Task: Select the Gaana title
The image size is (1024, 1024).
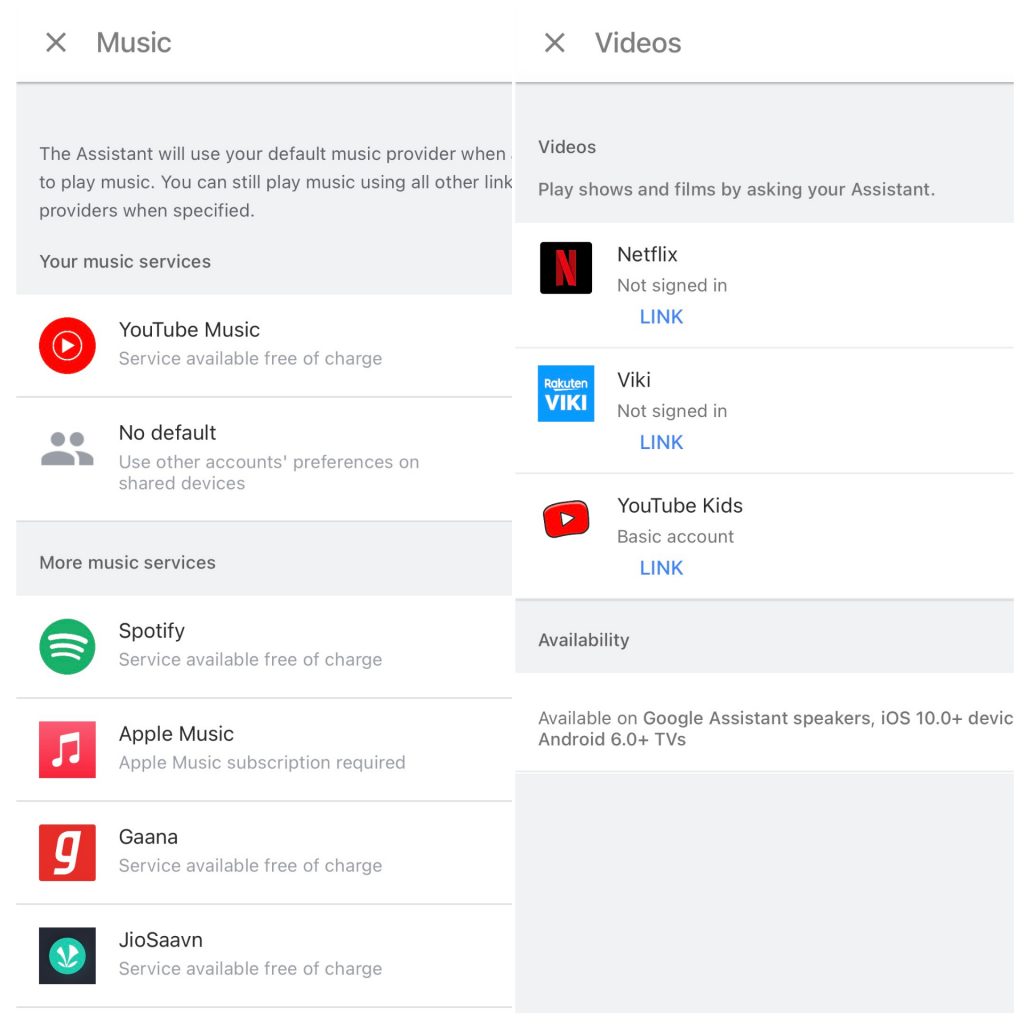Action: 148,837
